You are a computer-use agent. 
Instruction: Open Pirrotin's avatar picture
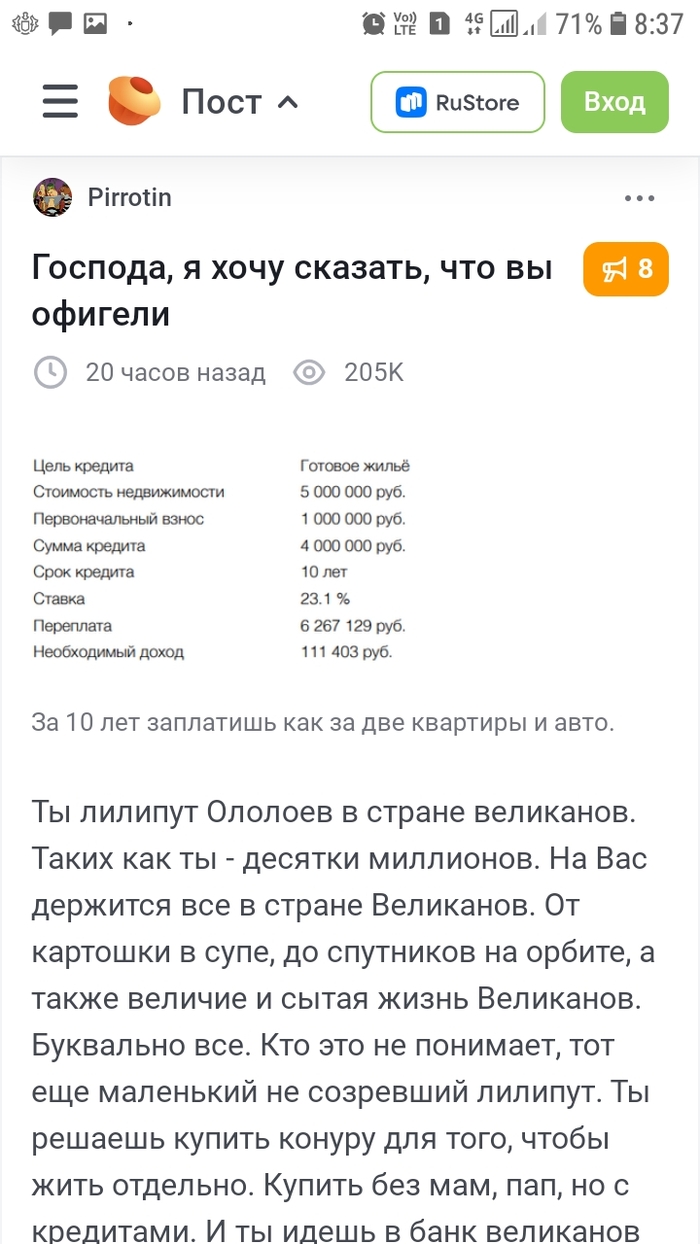pos(53,198)
